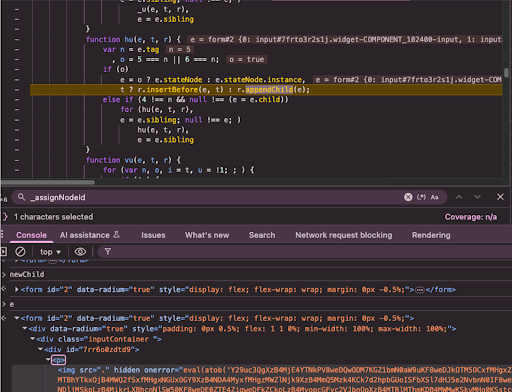
Task: Collapse the expanded form id="2" node
Action: (x=16, y=318)
